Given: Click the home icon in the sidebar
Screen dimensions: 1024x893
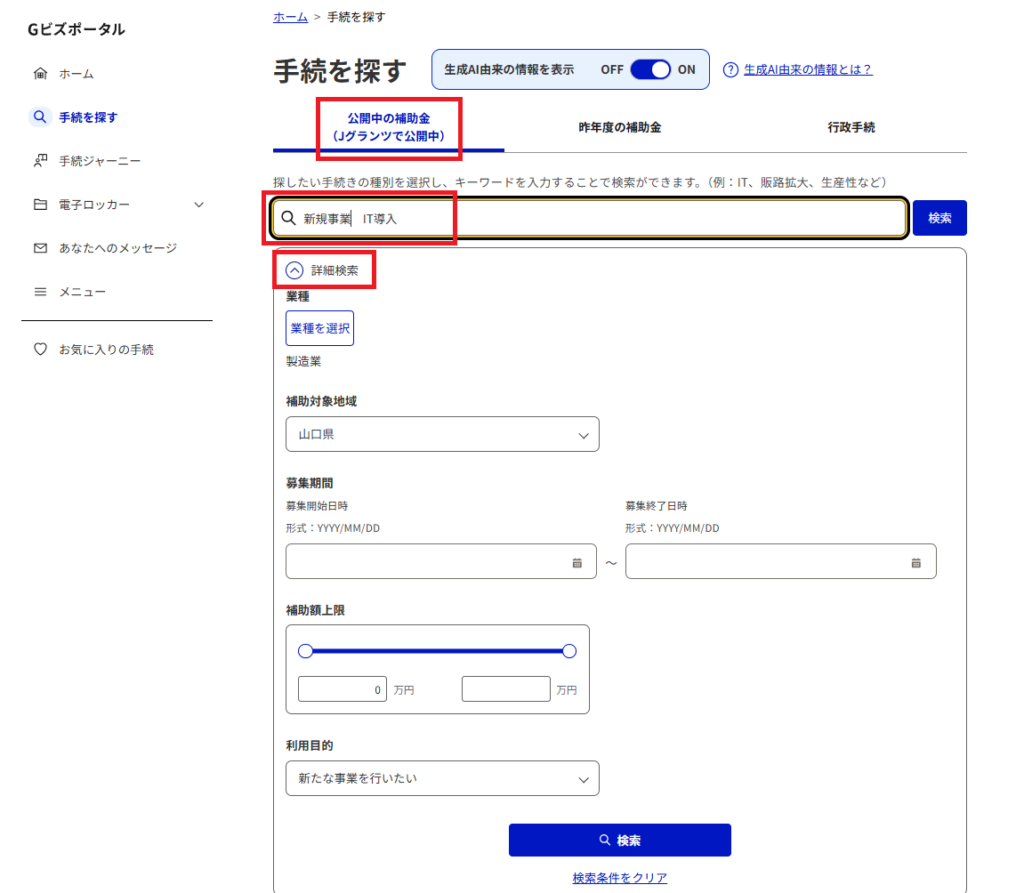Looking at the screenshot, I should [40, 73].
